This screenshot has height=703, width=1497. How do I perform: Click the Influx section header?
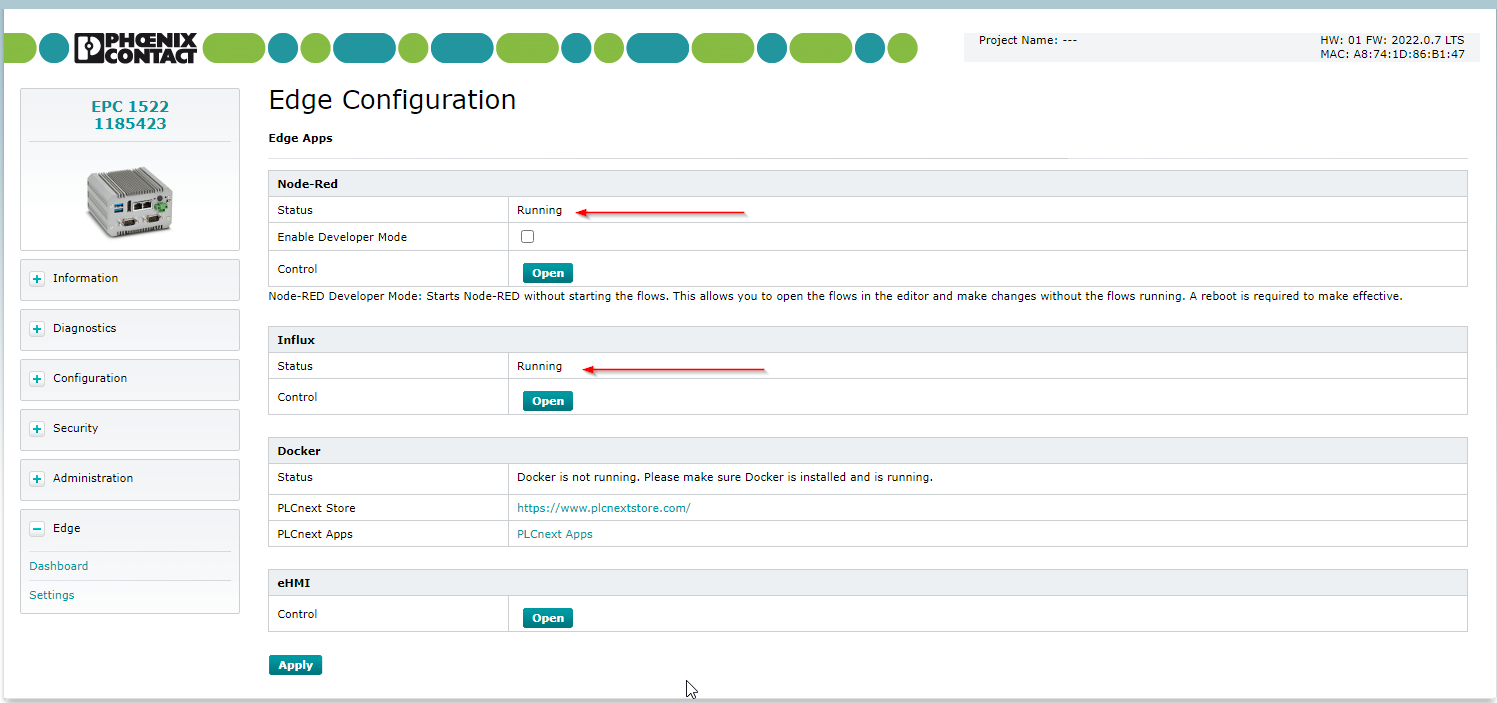[868, 340]
